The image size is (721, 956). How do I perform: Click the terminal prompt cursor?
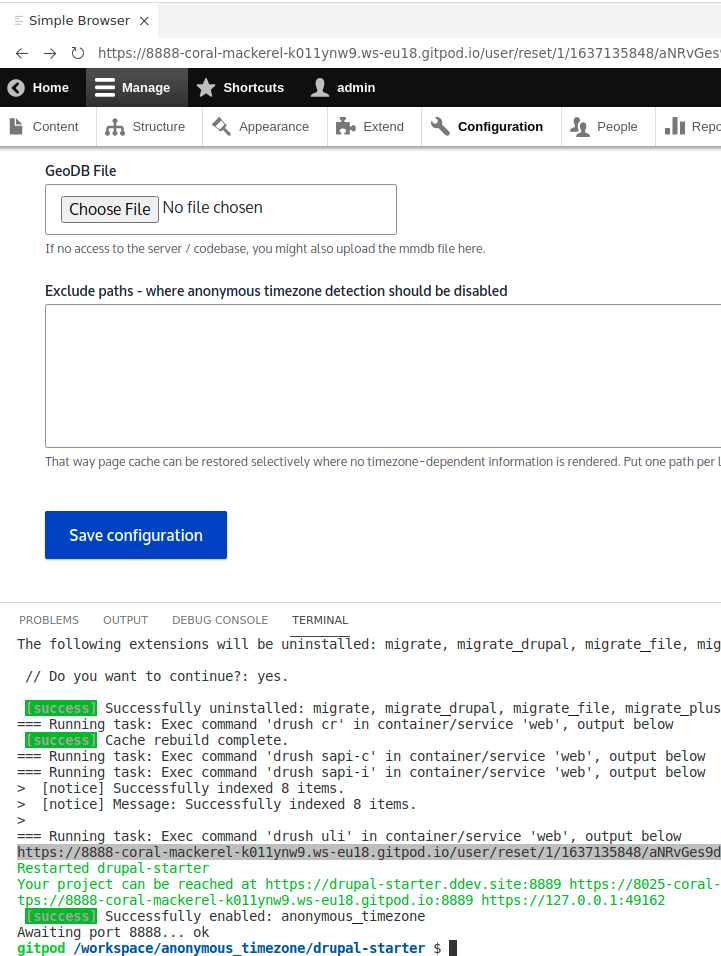point(453,948)
